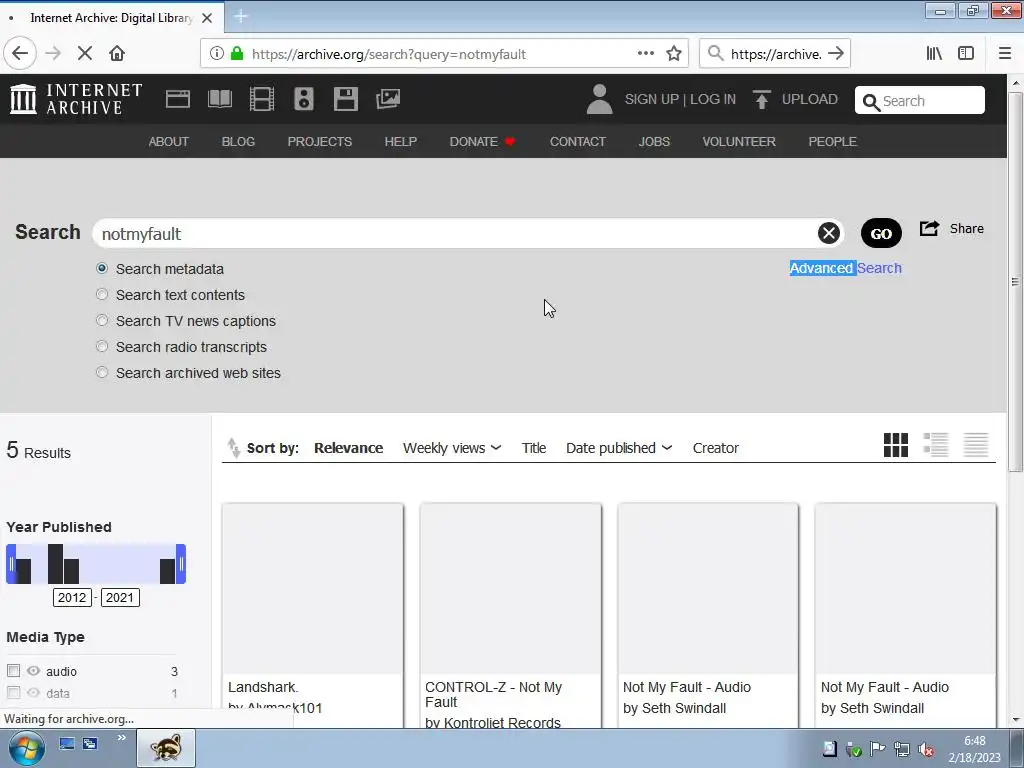The width and height of the screenshot is (1024, 768).
Task: Click the 2021 end year box
Action: click(120, 598)
